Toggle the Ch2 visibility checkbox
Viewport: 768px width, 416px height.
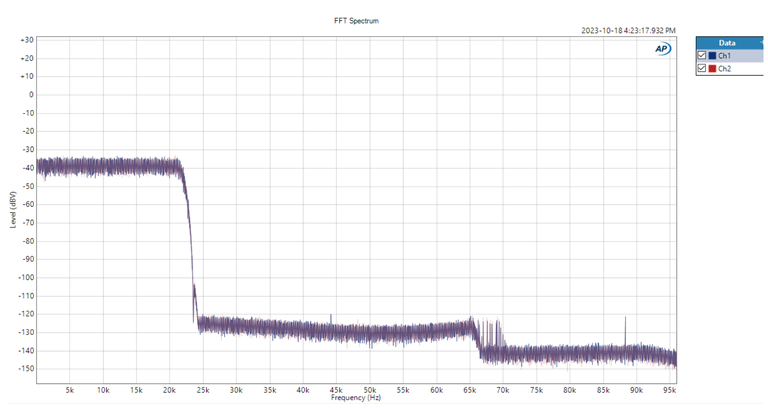pyautogui.click(x=701, y=69)
